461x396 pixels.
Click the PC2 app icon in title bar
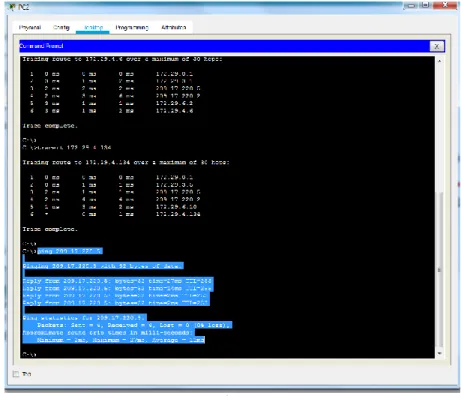point(12,6)
